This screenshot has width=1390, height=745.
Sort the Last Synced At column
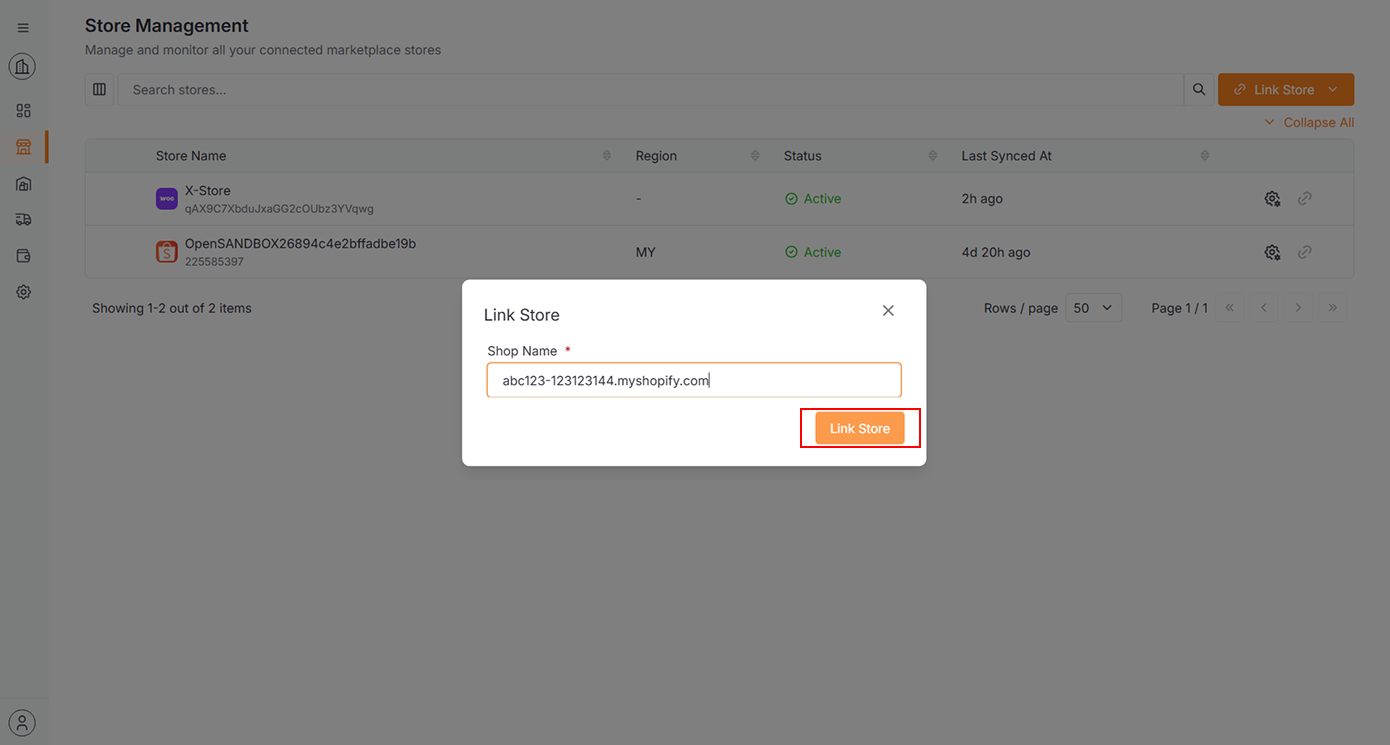pyautogui.click(x=1205, y=155)
